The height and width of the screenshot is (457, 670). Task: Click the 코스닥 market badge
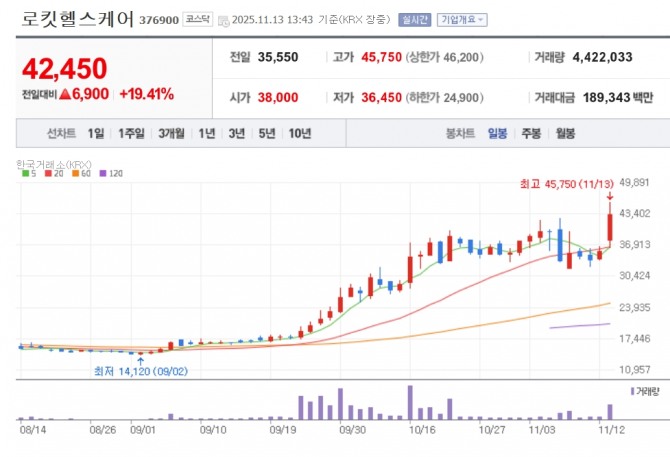pos(197,19)
